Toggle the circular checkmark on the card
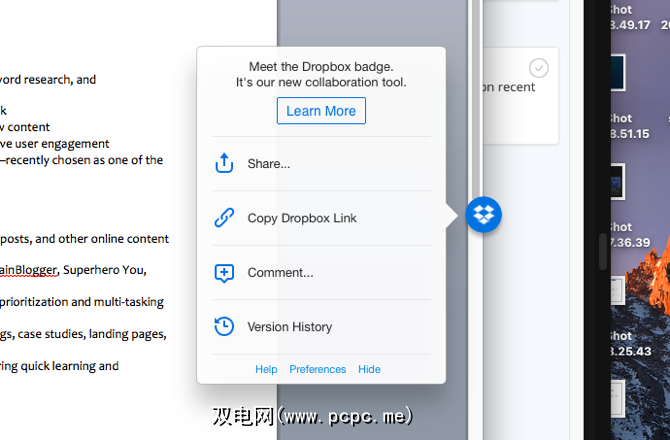 tap(539, 68)
